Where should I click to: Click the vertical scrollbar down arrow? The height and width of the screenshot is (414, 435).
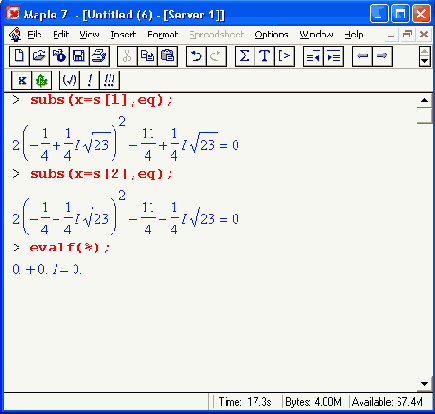(424, 384)
